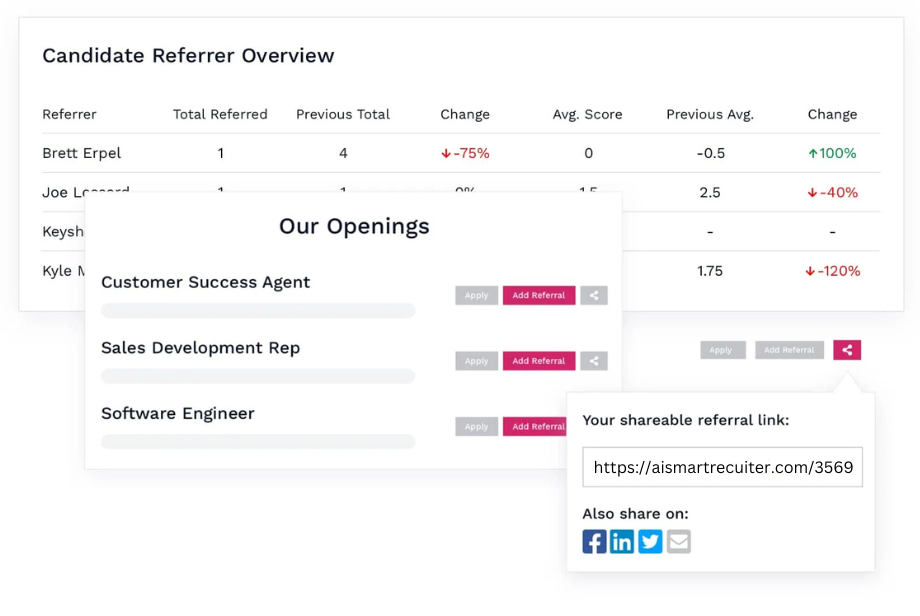Share referral link on Facebook
The image size is (920, 616).
tap(594, 541)
